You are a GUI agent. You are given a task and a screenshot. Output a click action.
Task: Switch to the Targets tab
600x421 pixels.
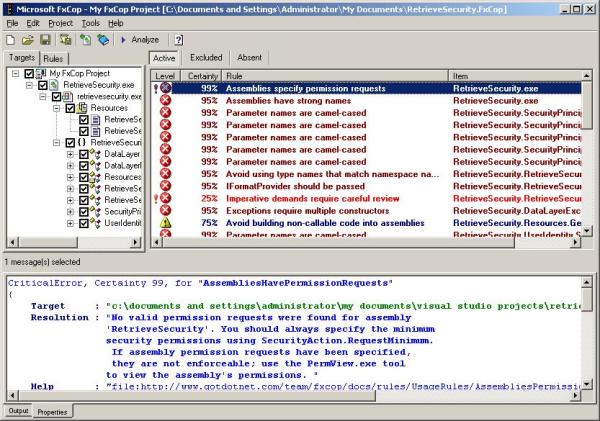click(22, 57)
